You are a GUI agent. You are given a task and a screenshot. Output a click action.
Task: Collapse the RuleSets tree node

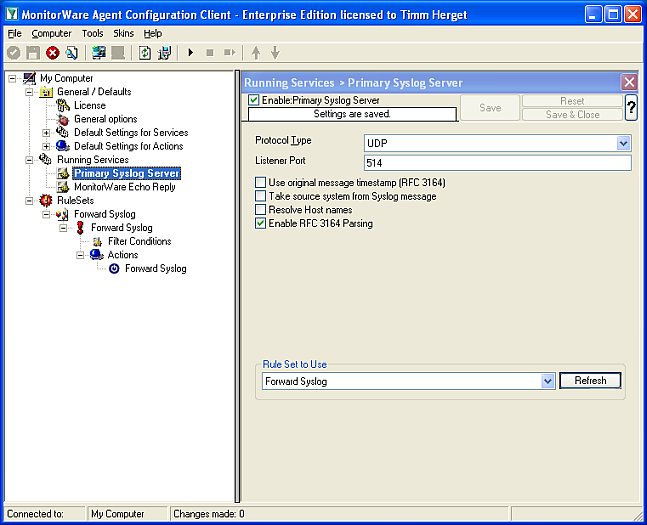click(x=29, y=201)
